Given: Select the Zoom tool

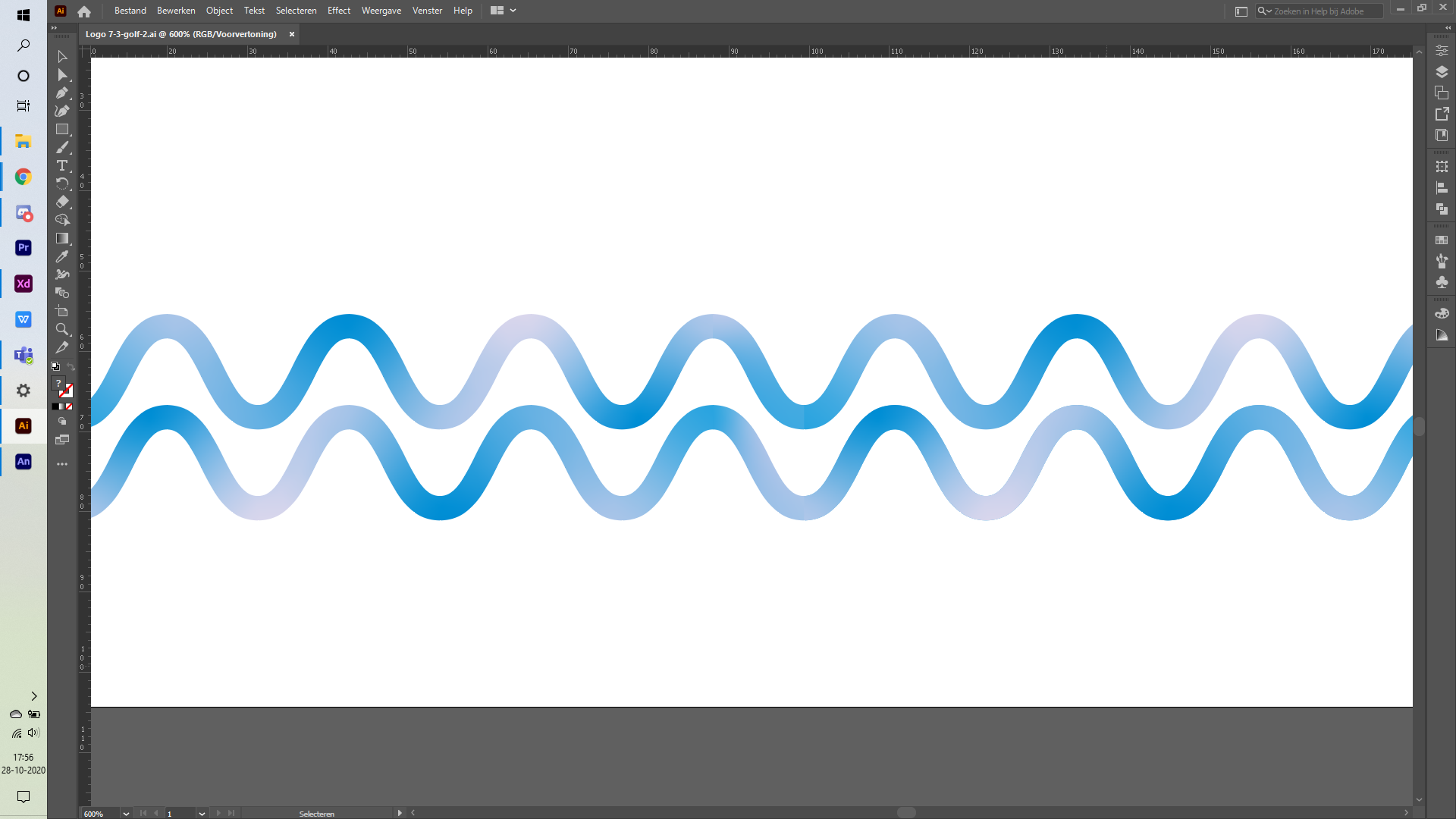Looking at the screenshot, I should pos(63,328).
